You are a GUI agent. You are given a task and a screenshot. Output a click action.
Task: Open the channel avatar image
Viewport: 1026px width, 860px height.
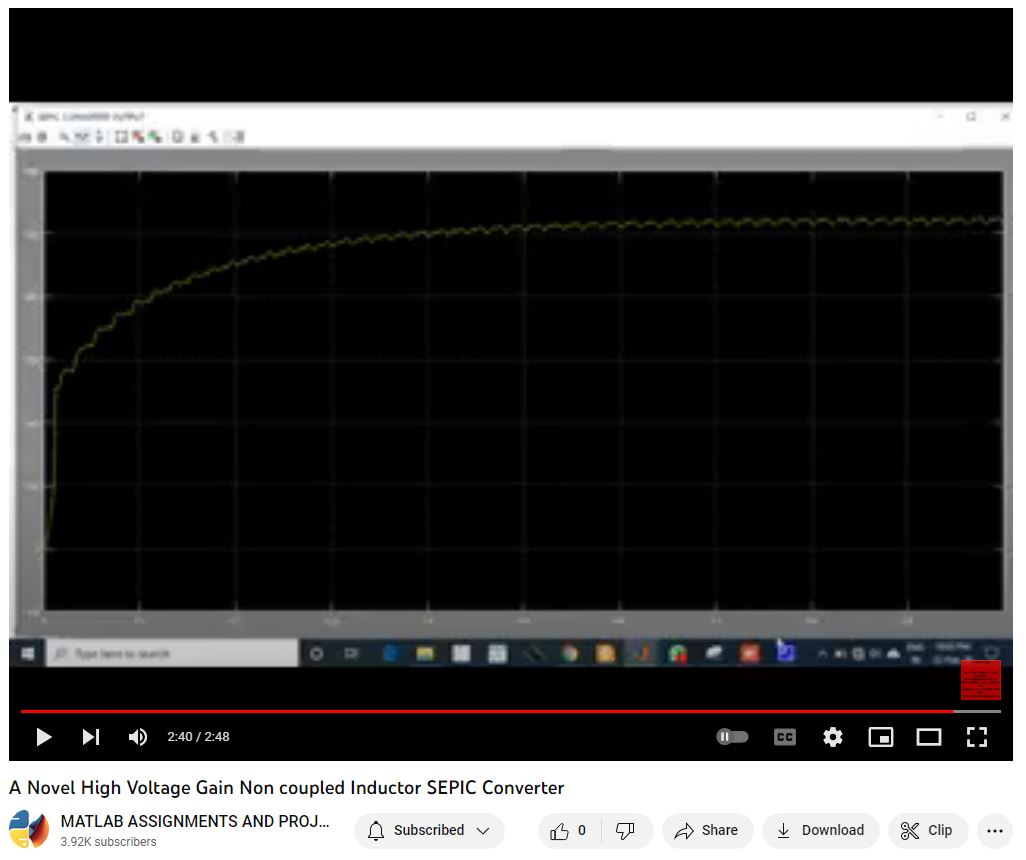pos(29,829)
